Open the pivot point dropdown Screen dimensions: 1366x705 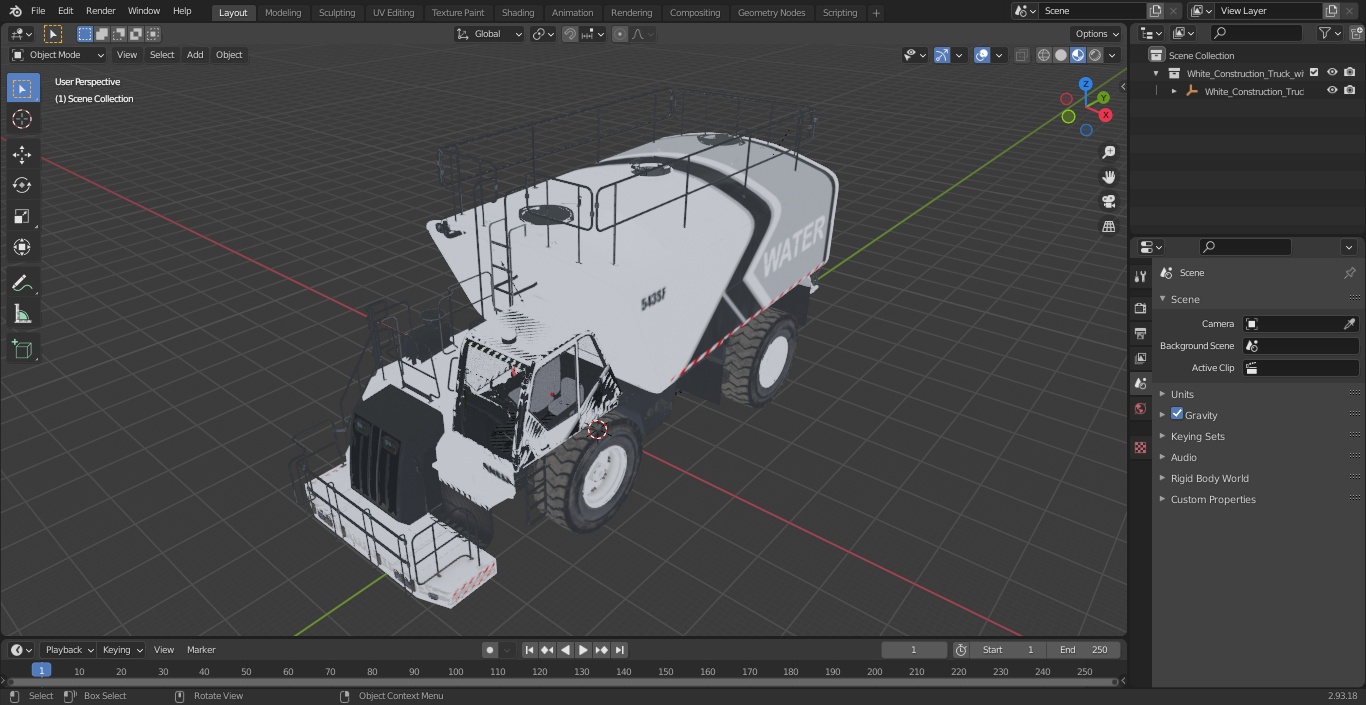[543, 34]
